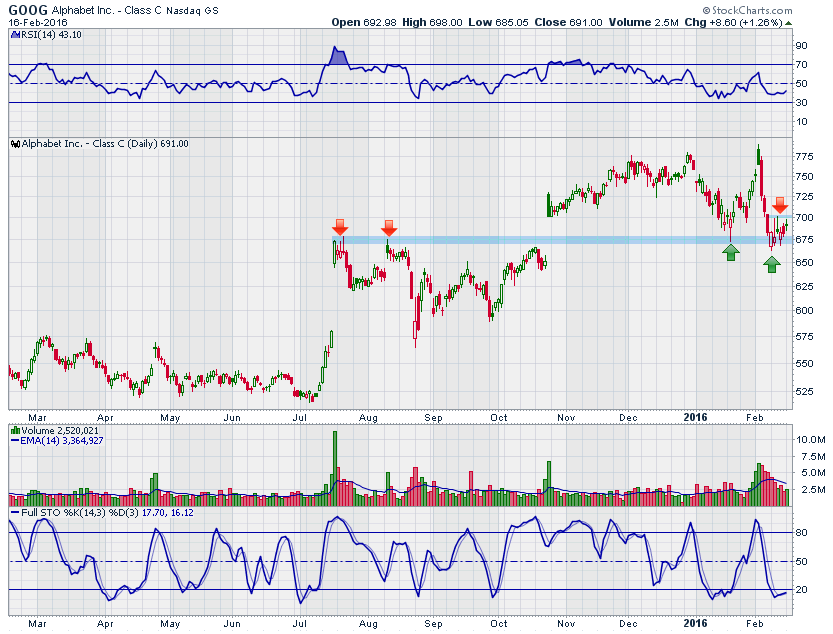Click the Full STO blue line legend marker
Screen dimensions: 833x634
[x=15, y=513]
